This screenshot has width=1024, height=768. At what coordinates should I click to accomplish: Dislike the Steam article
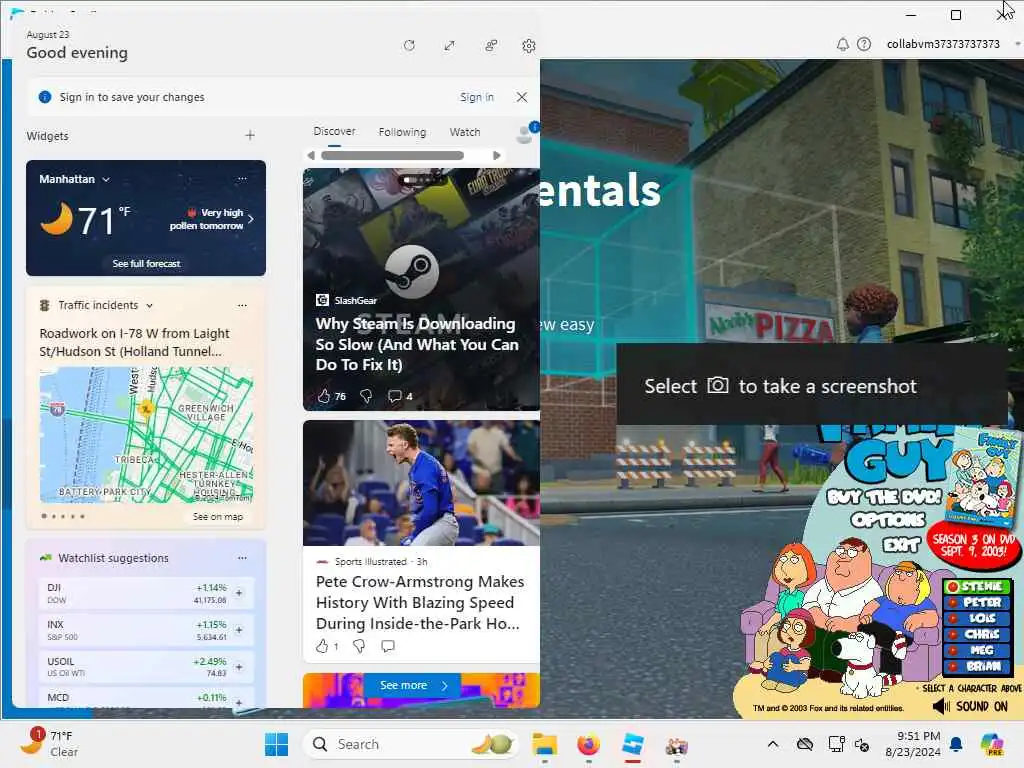pyautogui.click(x=366, y=396)
